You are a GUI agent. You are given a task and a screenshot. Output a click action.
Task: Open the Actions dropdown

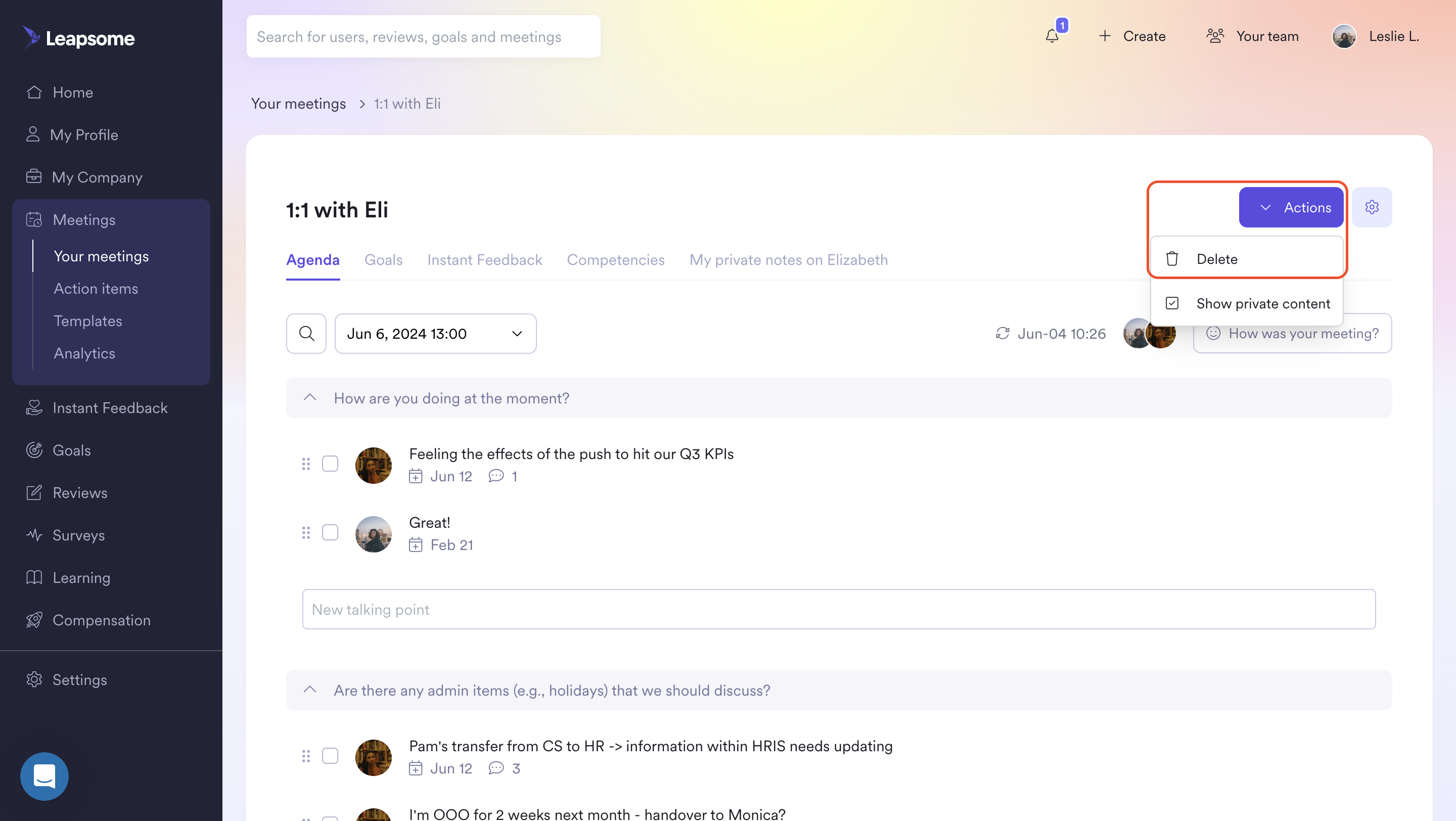pos(1291,207)
